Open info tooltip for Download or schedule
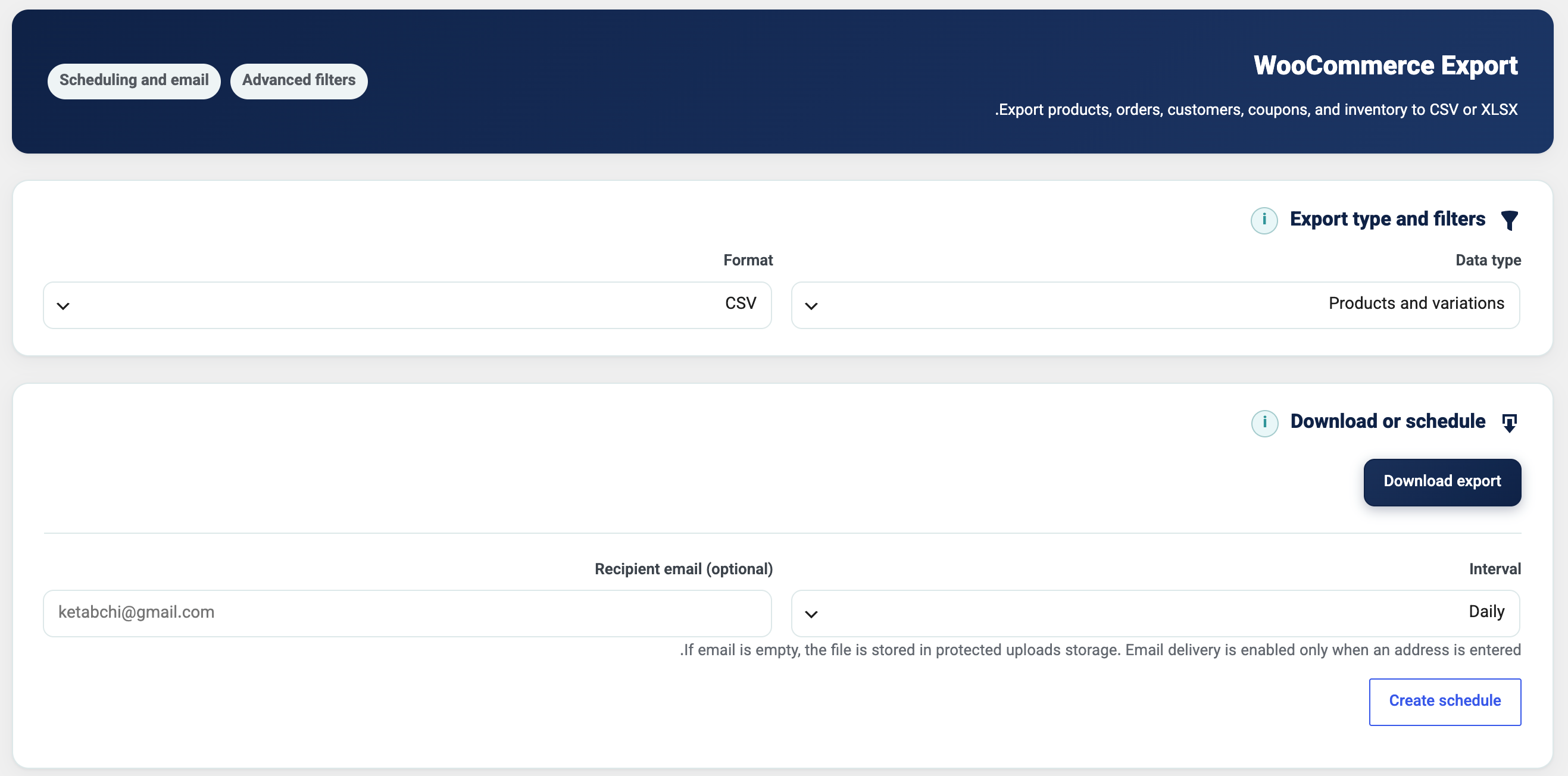This screenshot has width=1568, height=776. pos(1264,423)
